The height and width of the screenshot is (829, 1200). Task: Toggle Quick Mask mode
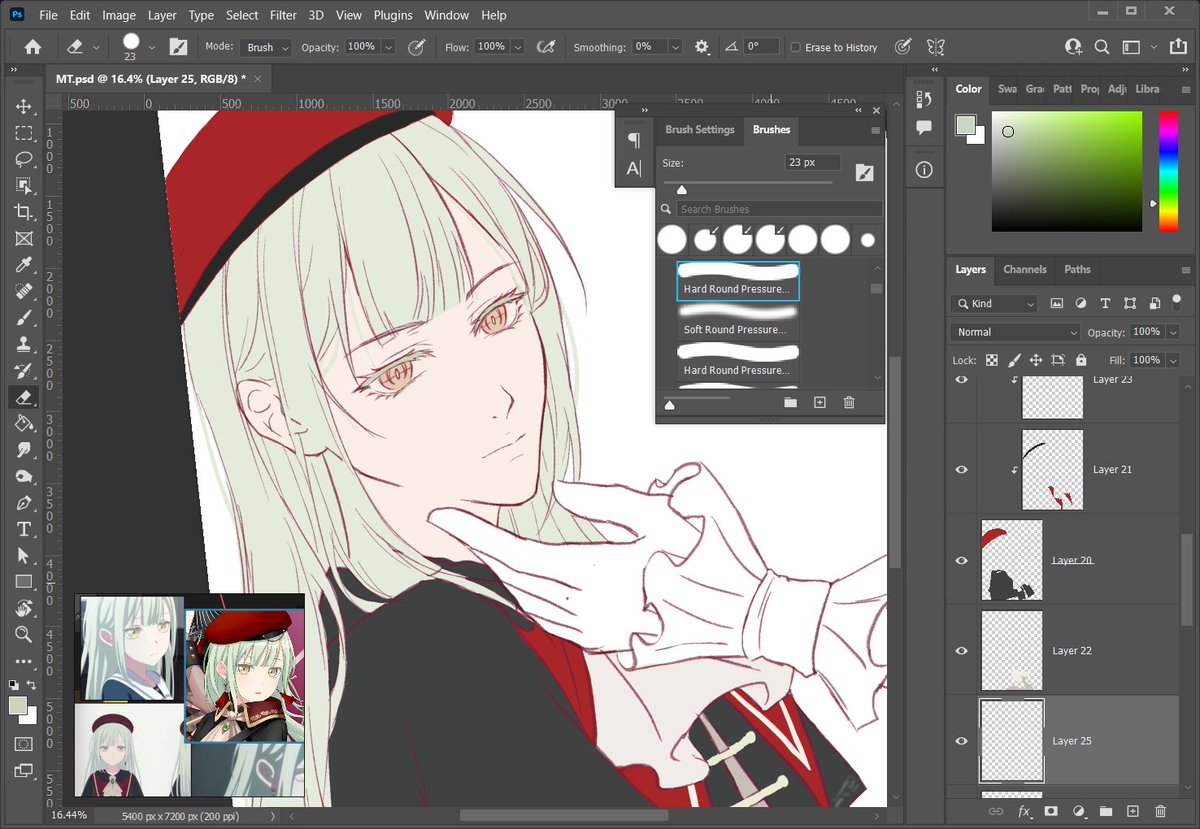coord(24,744)
